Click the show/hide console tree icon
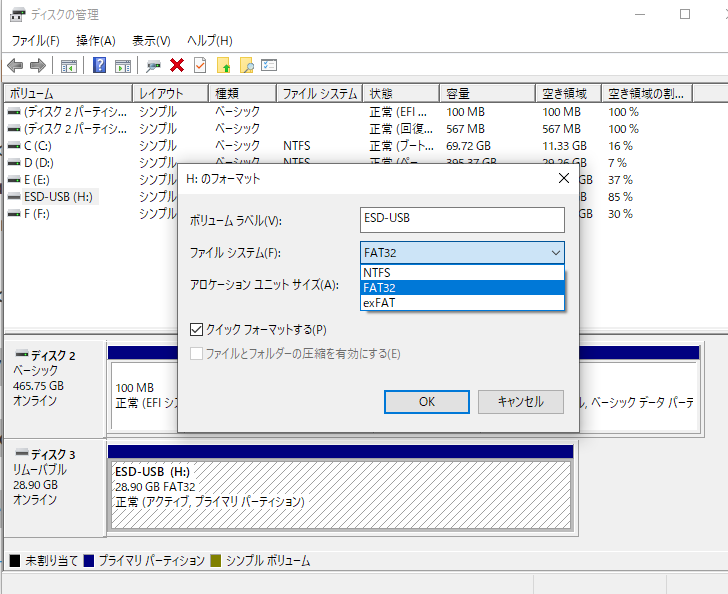Screen dimensions: 728x594 tap(69, 66)
